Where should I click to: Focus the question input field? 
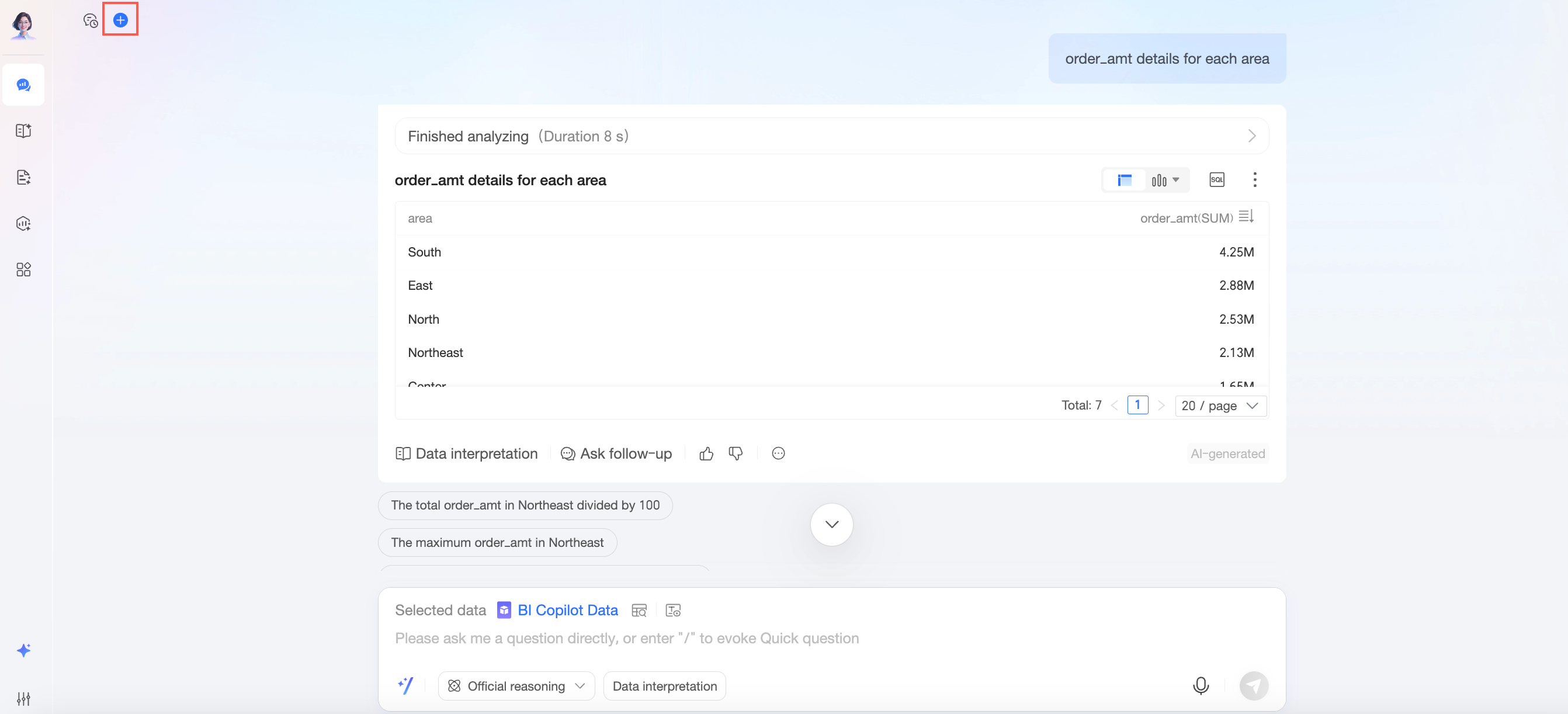pos(627,638)
